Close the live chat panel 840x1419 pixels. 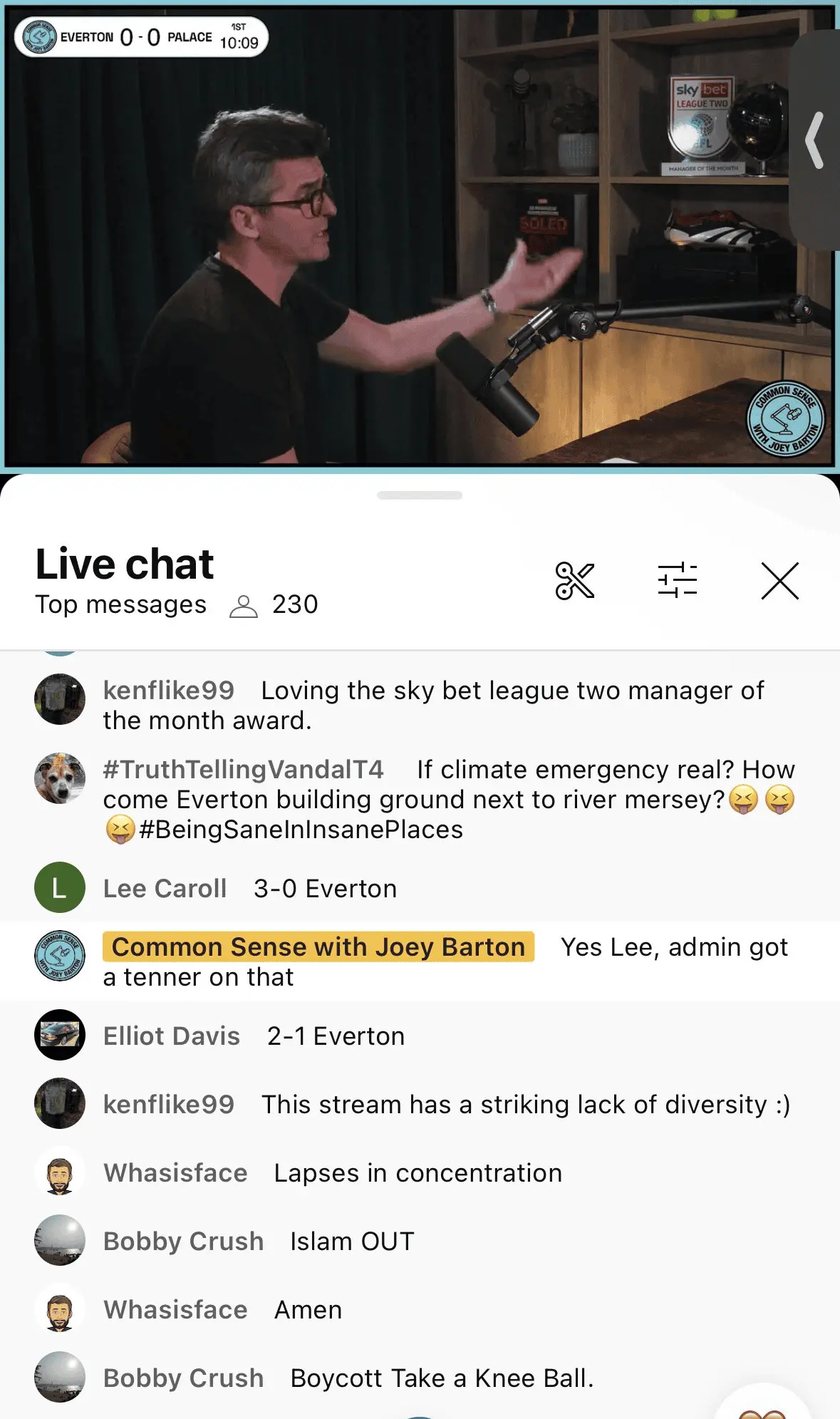[779, 580]
